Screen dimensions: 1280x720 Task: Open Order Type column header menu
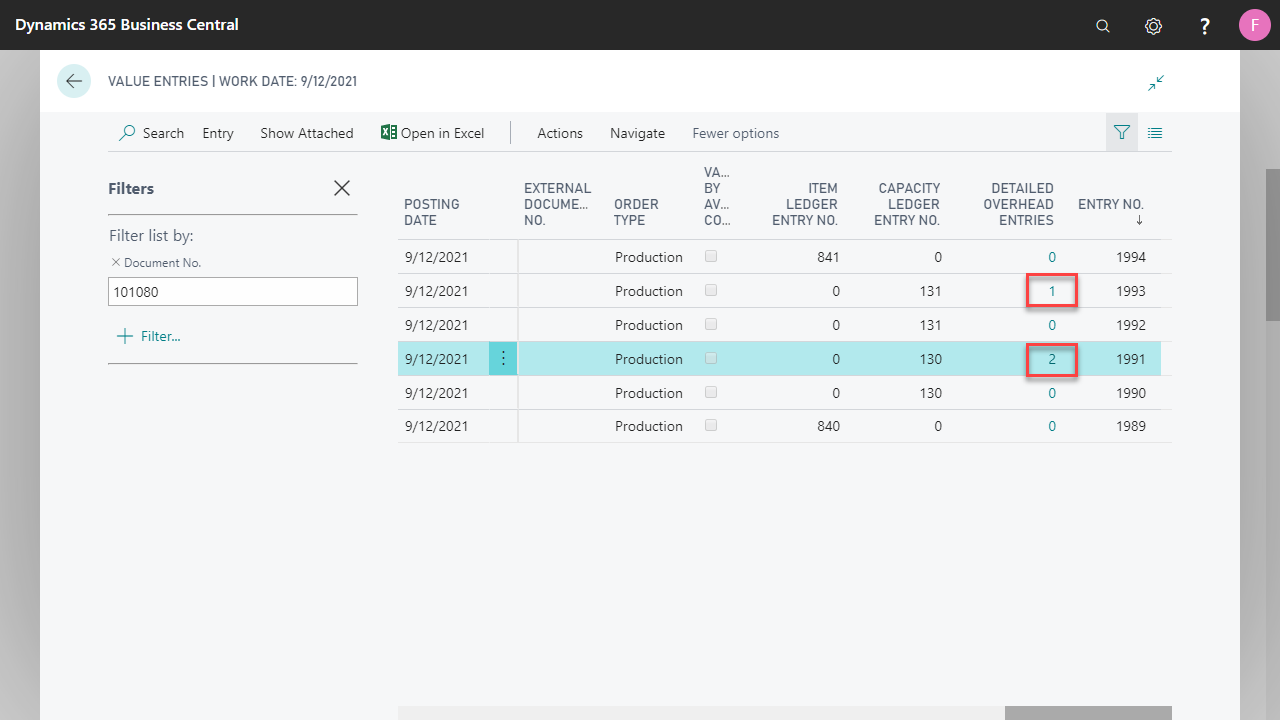click(x=636, y=212)
